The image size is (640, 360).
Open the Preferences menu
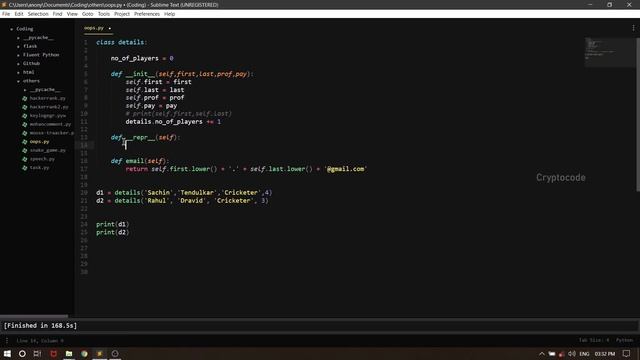[147, 14]
